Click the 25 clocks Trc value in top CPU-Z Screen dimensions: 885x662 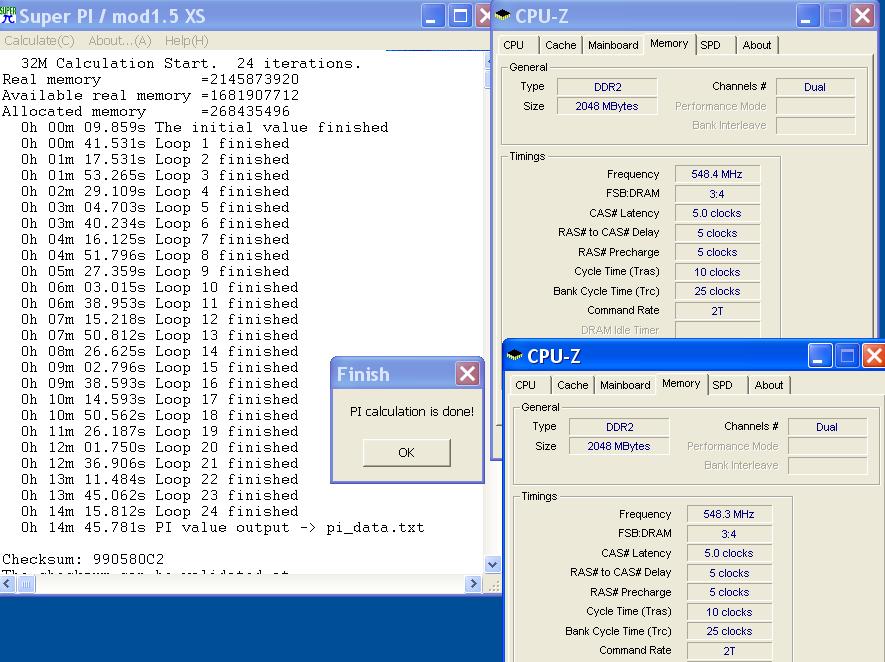tap(717, 291)
